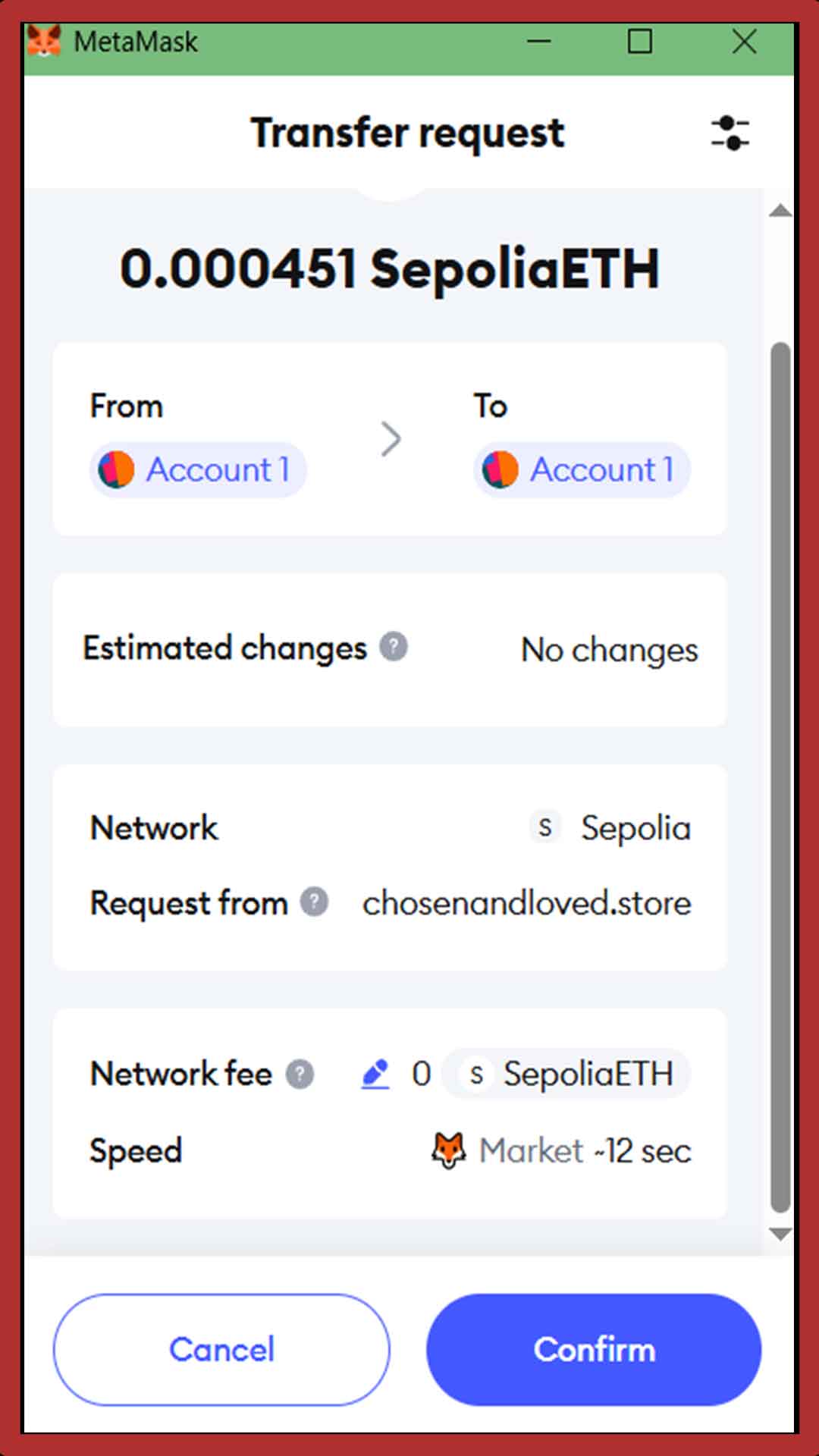Select the From Account 1 chip
This screenshot has height=1456, width=819.
(199, 469)
